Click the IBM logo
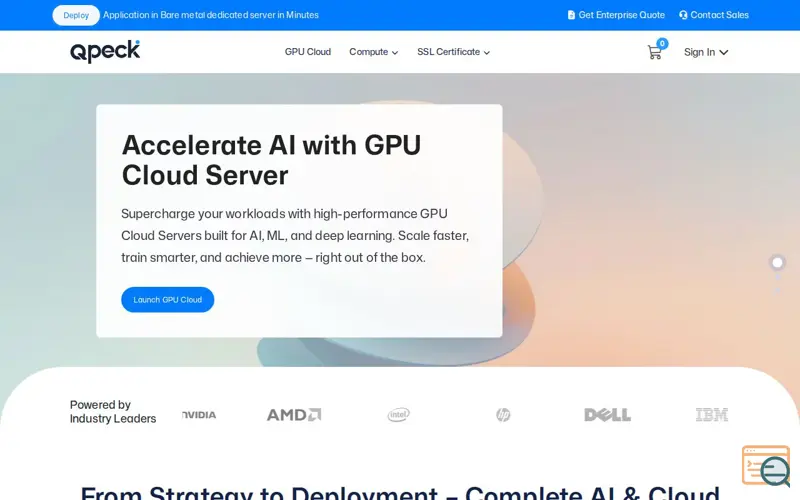Screen dimensions: 800x500 click(x=712, y=415)
